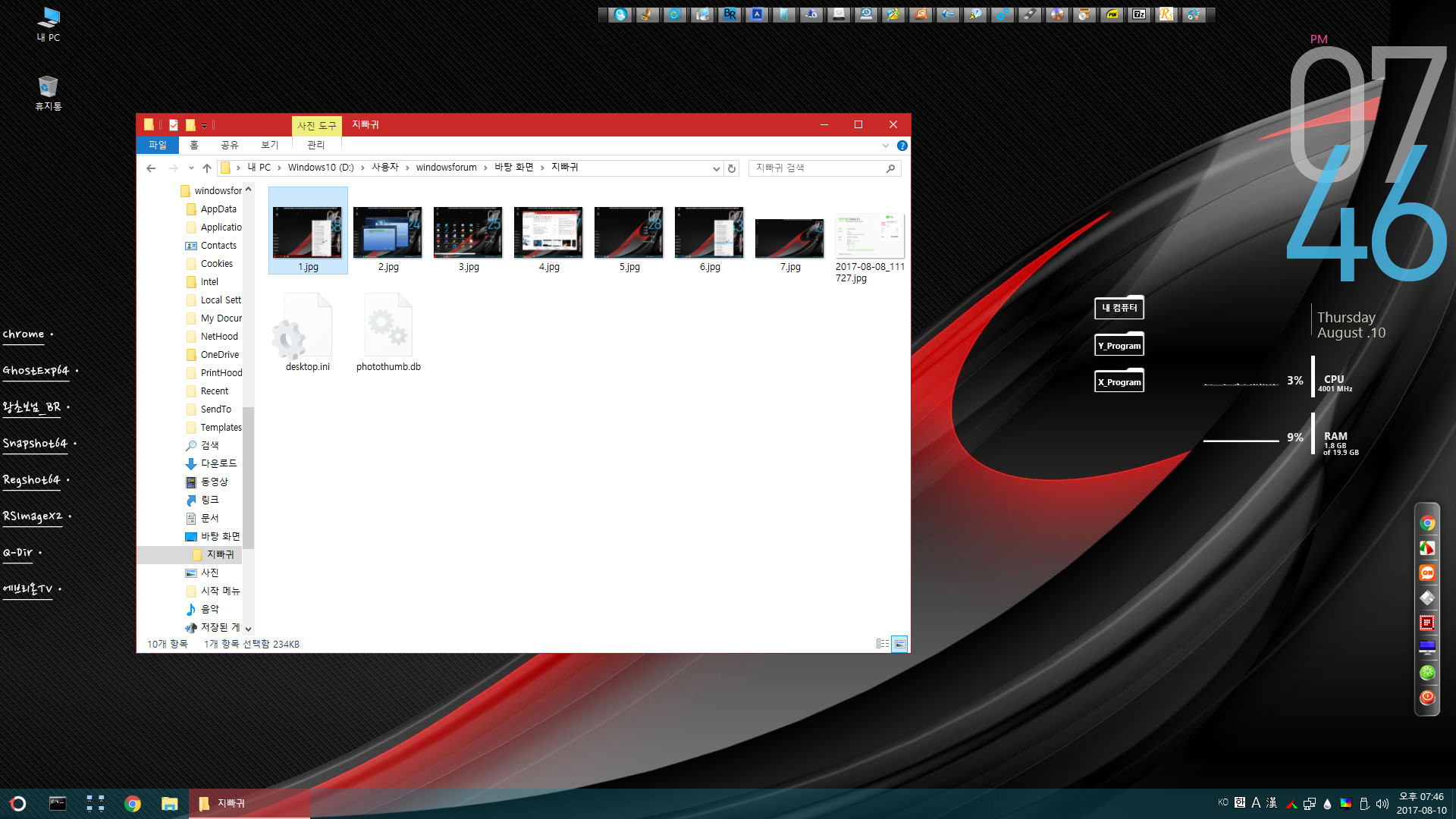Select the desktop.ini file
1456x819 pixels.
pyautogui.click(x=308, y=332)
